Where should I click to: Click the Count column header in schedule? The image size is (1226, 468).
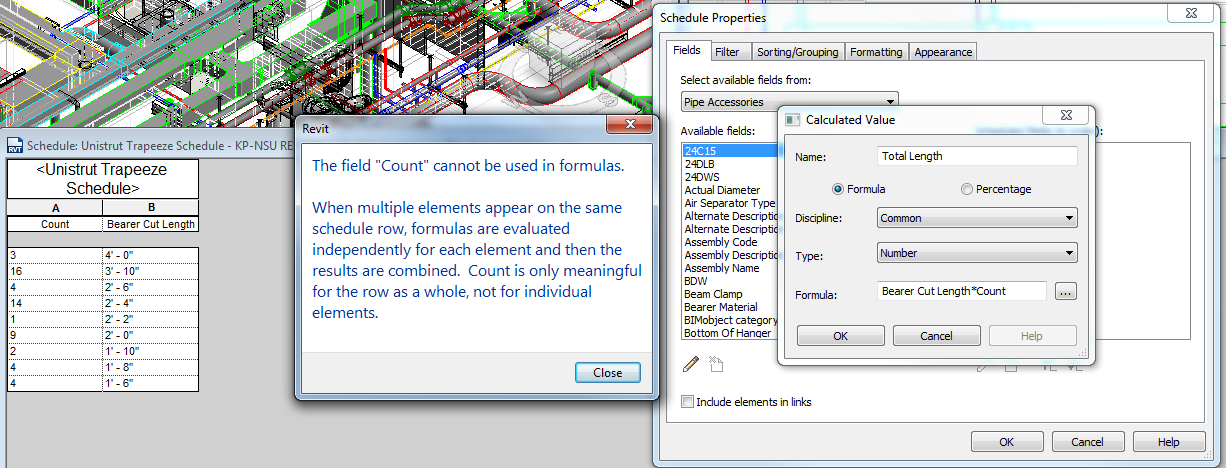pos(55,224)
